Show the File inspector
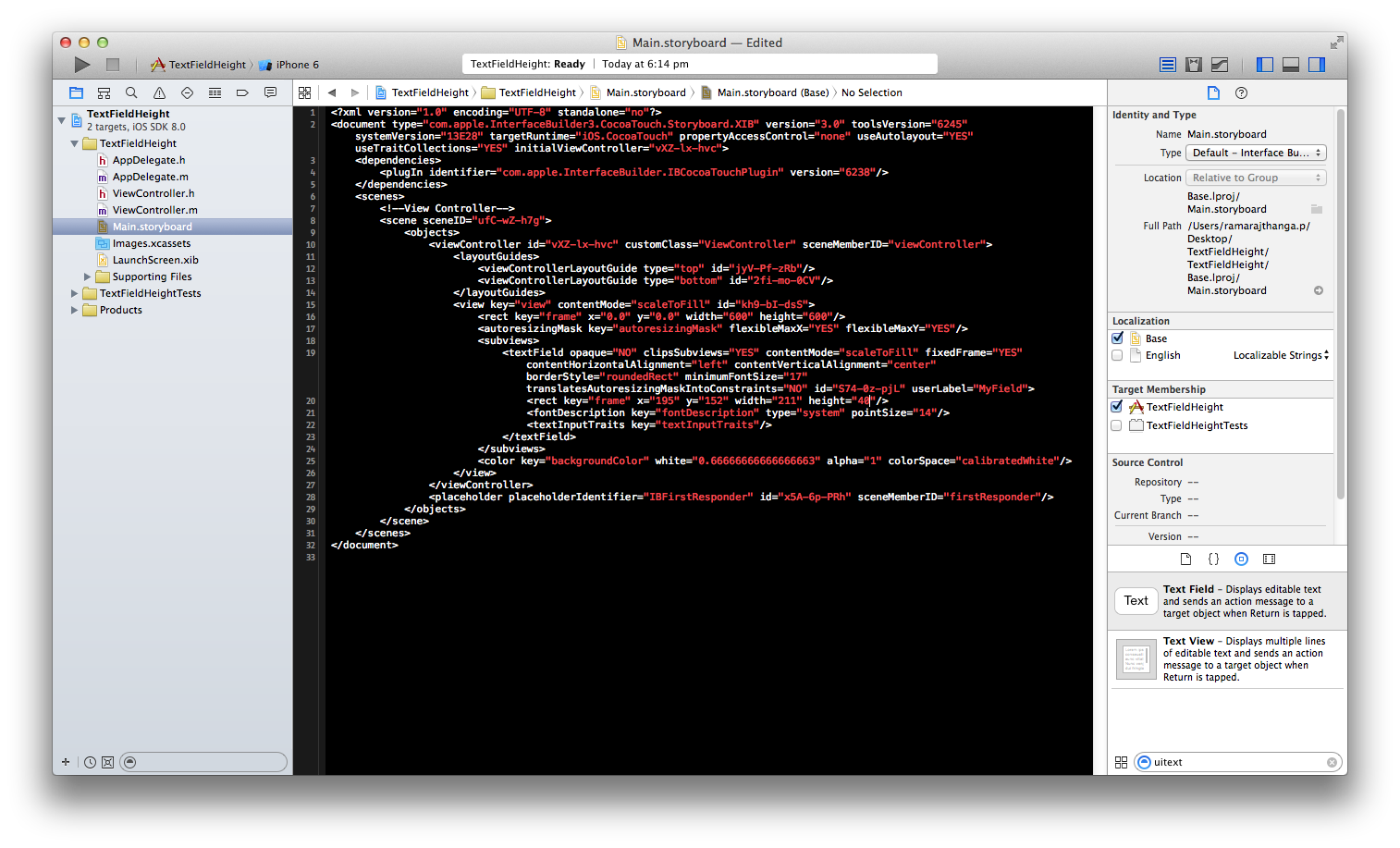The width and height of the screenshot is (1400, 848). coord(1213,92)
